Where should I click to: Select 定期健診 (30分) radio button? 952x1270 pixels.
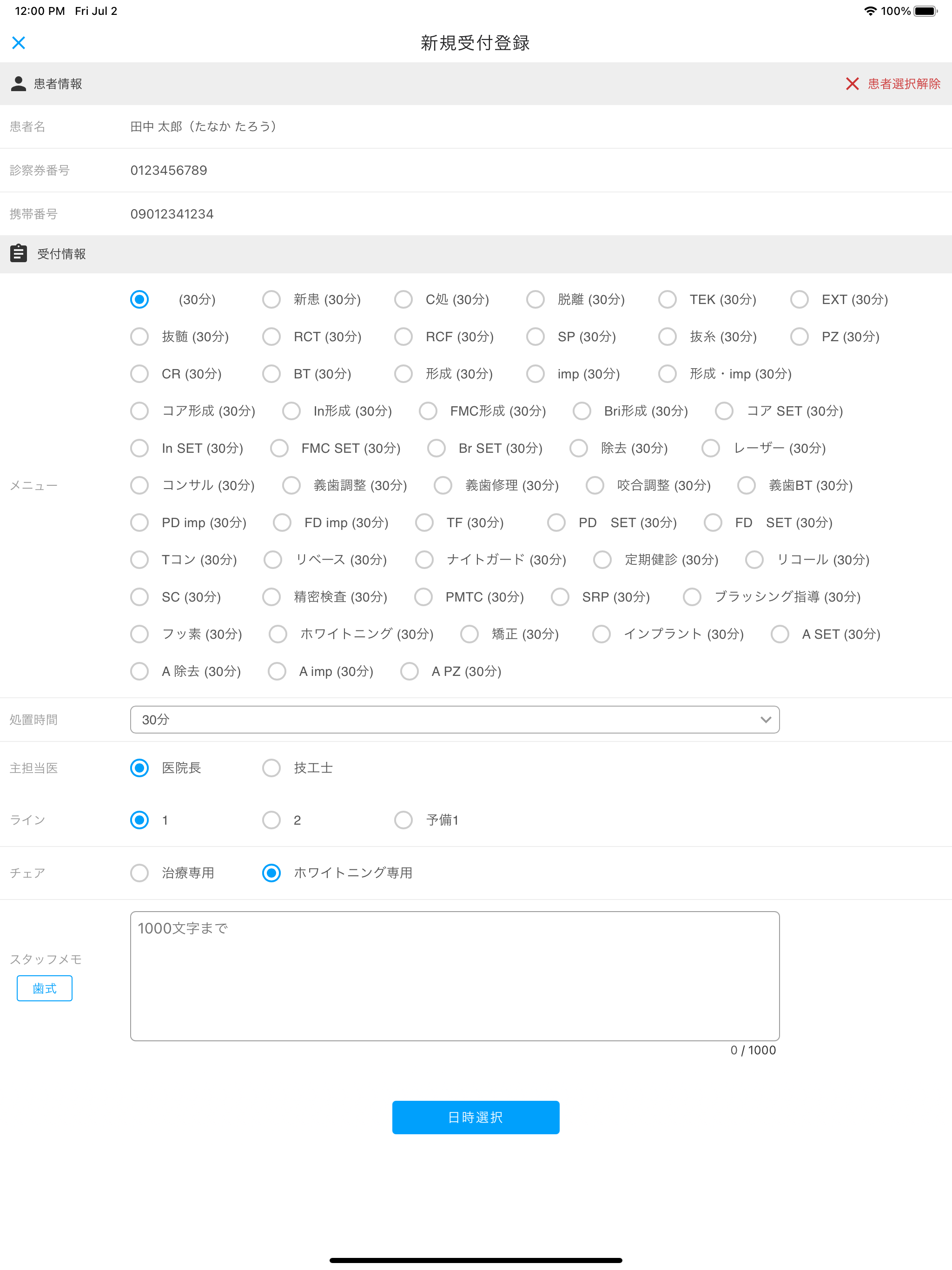coord(602,560)
